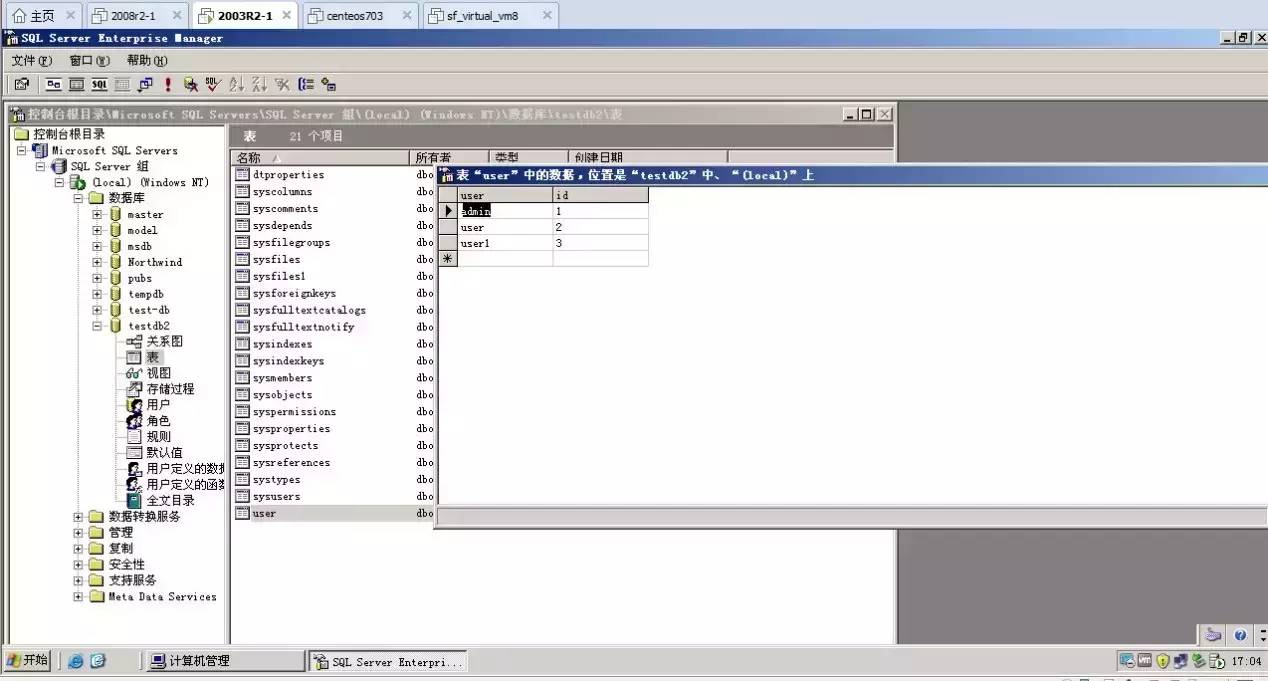The image size is (1268, 681).
Task: Show the diagram pane toolbar icon
Action: [53, 84]
